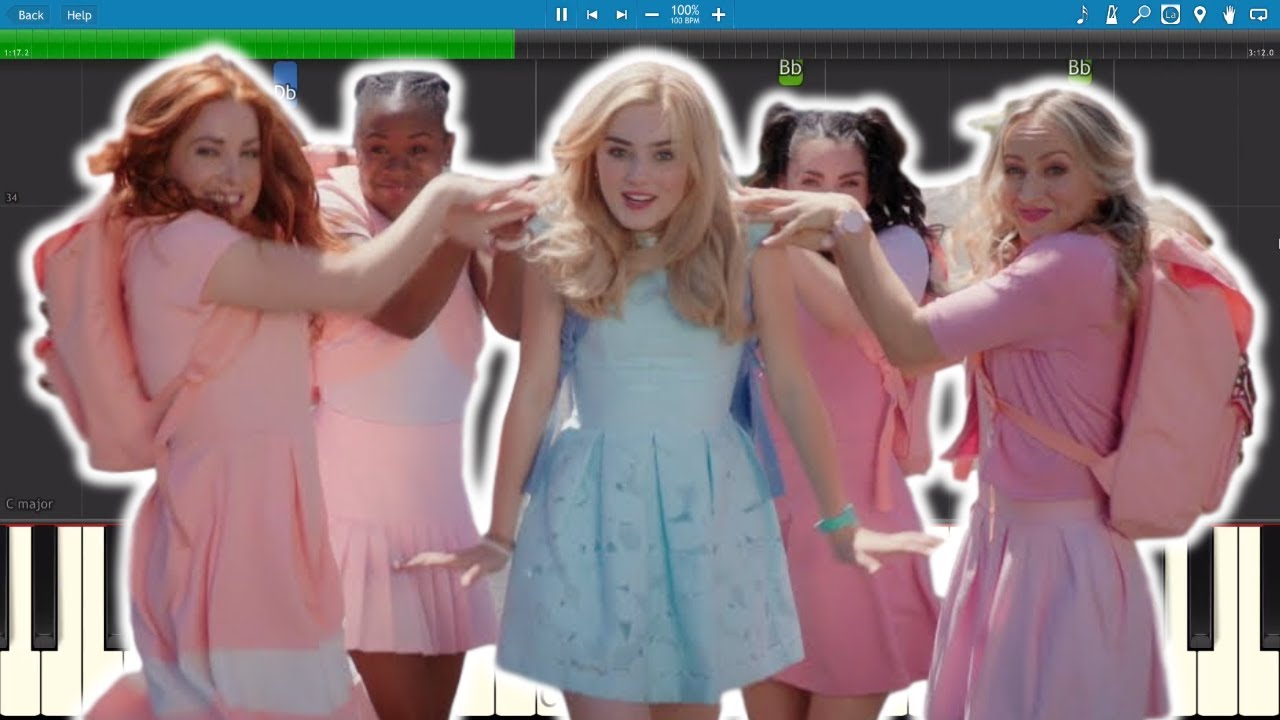The image size is (1280, 720).
Task: Click the Back button
Action: [26, 15]
